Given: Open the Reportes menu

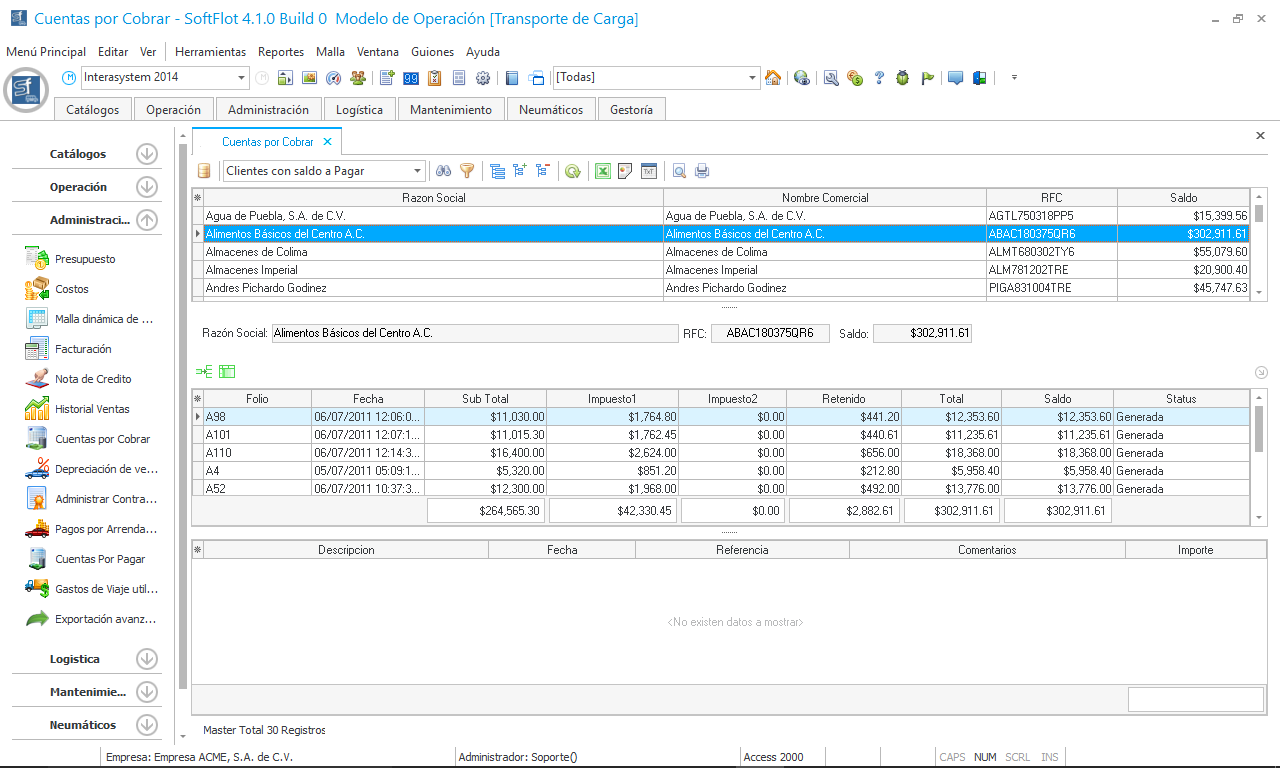Looking at the screenshot, I should pyautogui.click(x=281, y=52).
